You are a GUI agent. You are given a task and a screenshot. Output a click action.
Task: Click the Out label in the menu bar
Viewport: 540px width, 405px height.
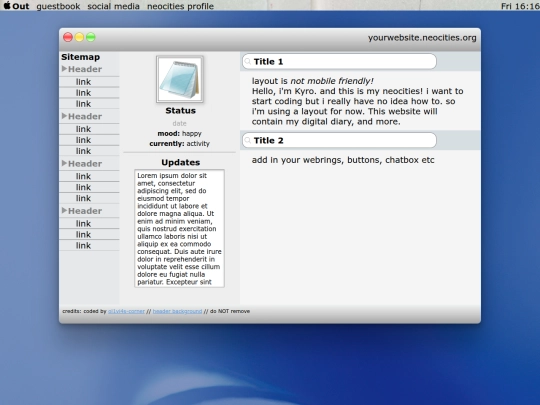tap(21, 6)
